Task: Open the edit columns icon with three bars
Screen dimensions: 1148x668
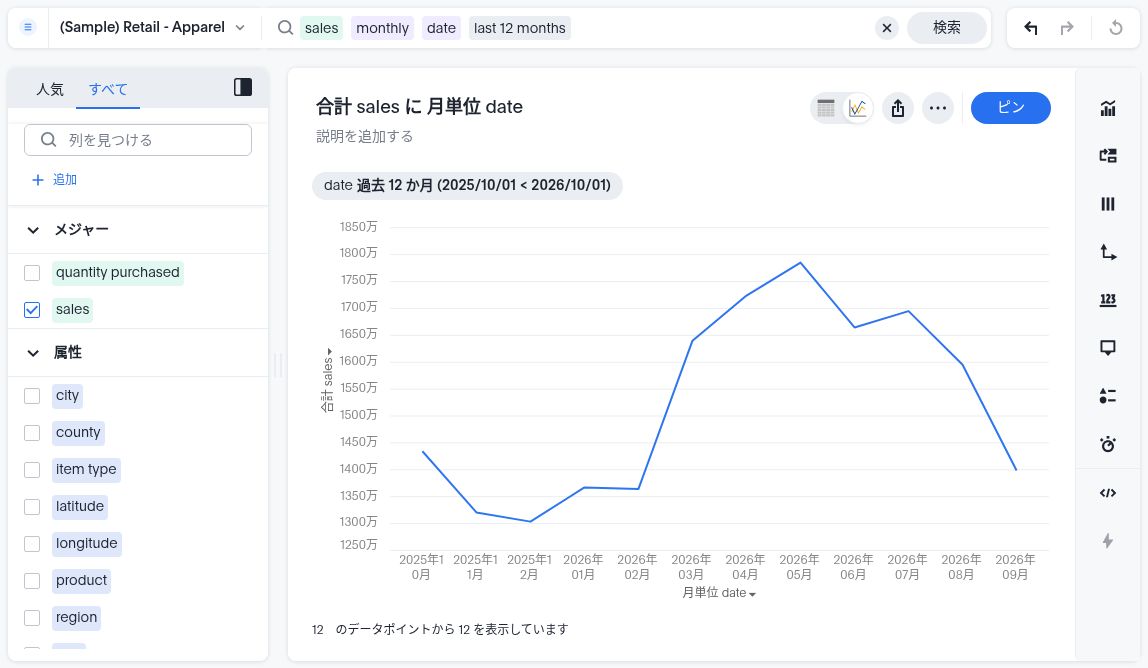Action: point(1108,204)
